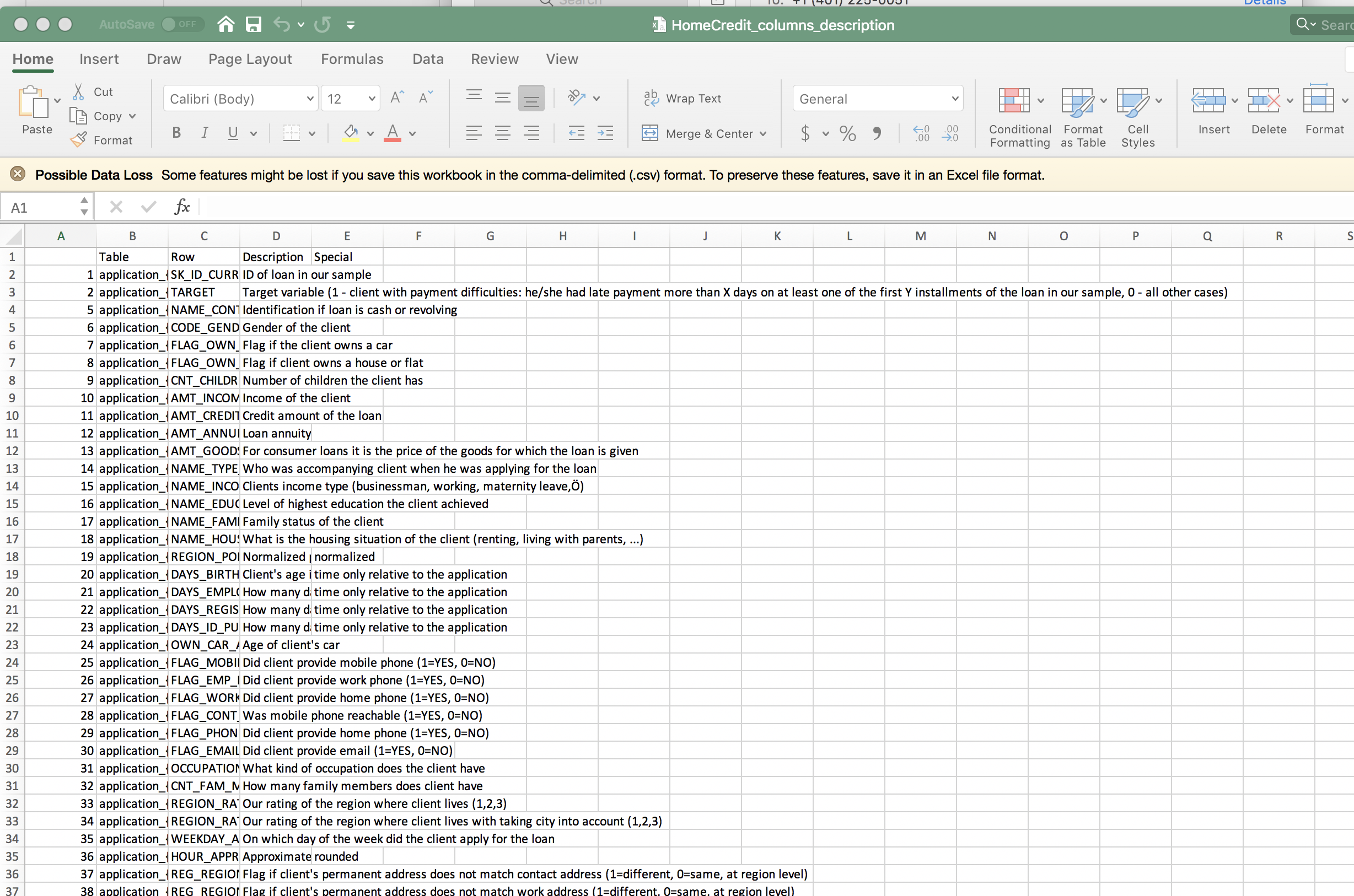Screen dimensions: 1354x896
Task: Click the Cut scissors icon
Action: pyautogui.click(x=79, y=91)
